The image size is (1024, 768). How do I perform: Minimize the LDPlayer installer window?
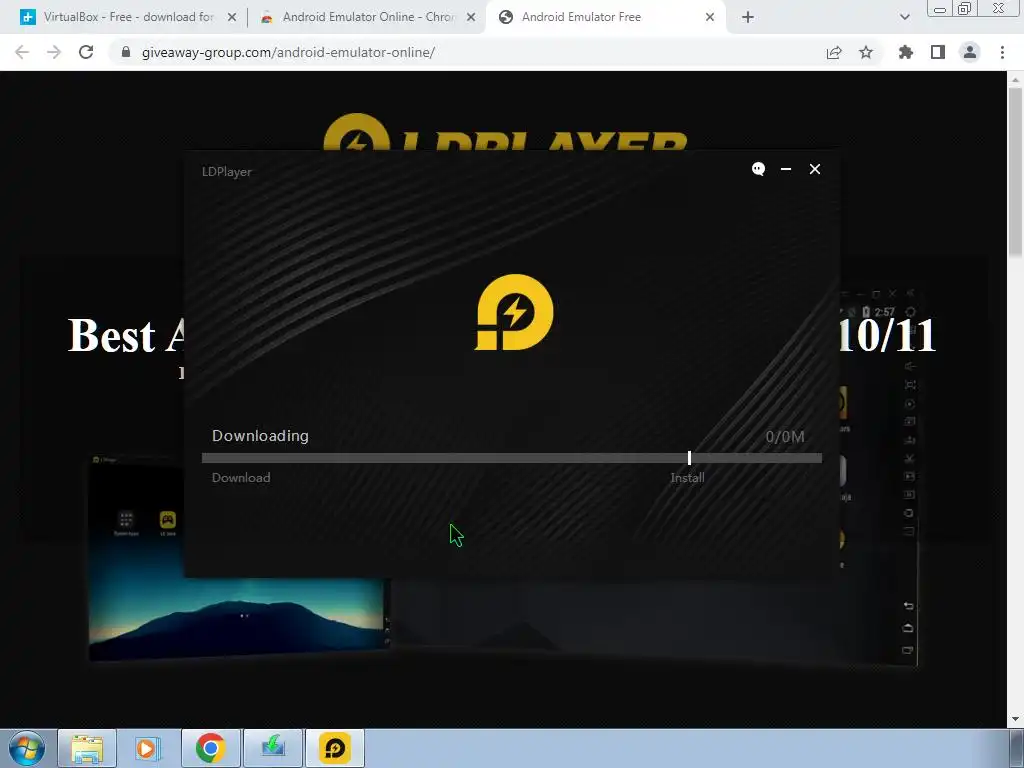[x=786, y=169]
